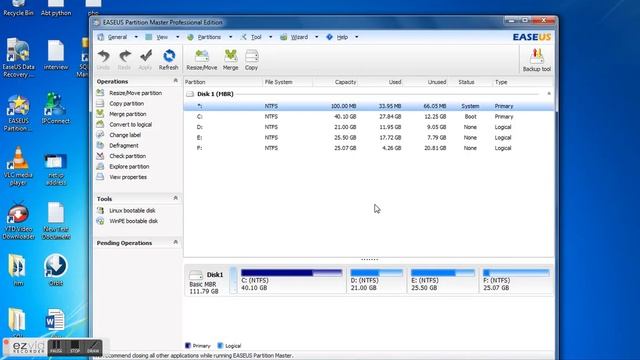Click WinPE bootable disk tool icon
Viewport: 640px width, 360px height.
tap(100, 221)
